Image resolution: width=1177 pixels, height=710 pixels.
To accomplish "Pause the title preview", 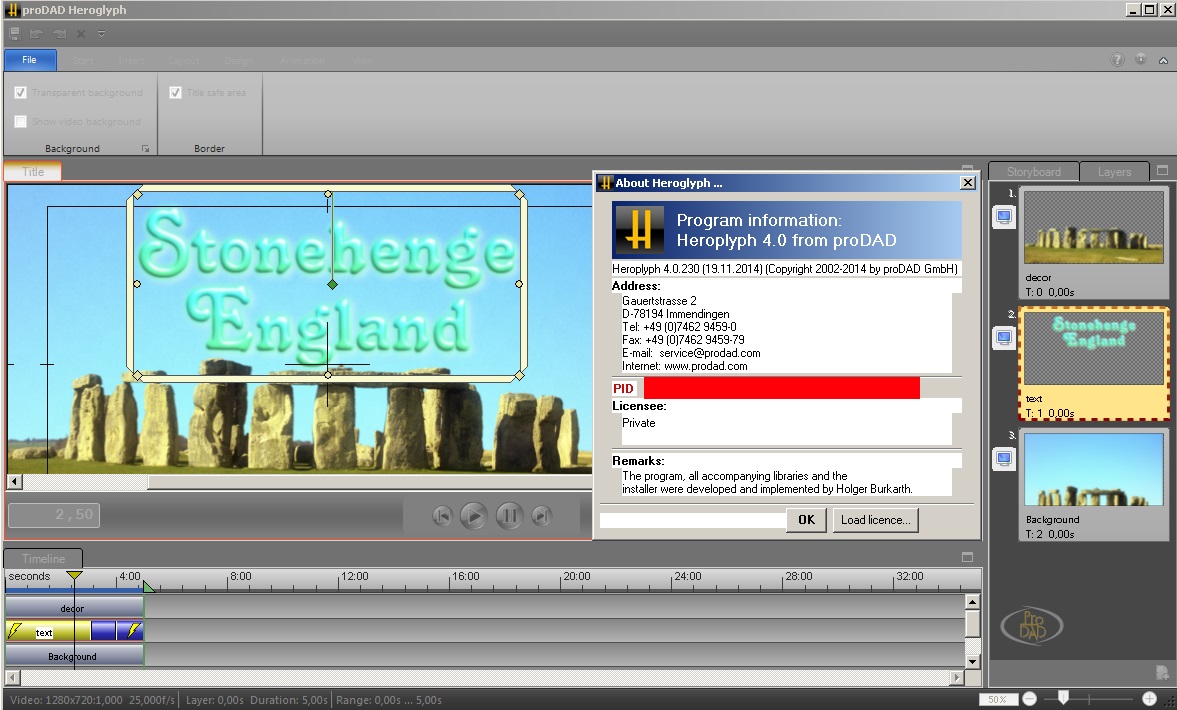I will [x=509, y=516].
